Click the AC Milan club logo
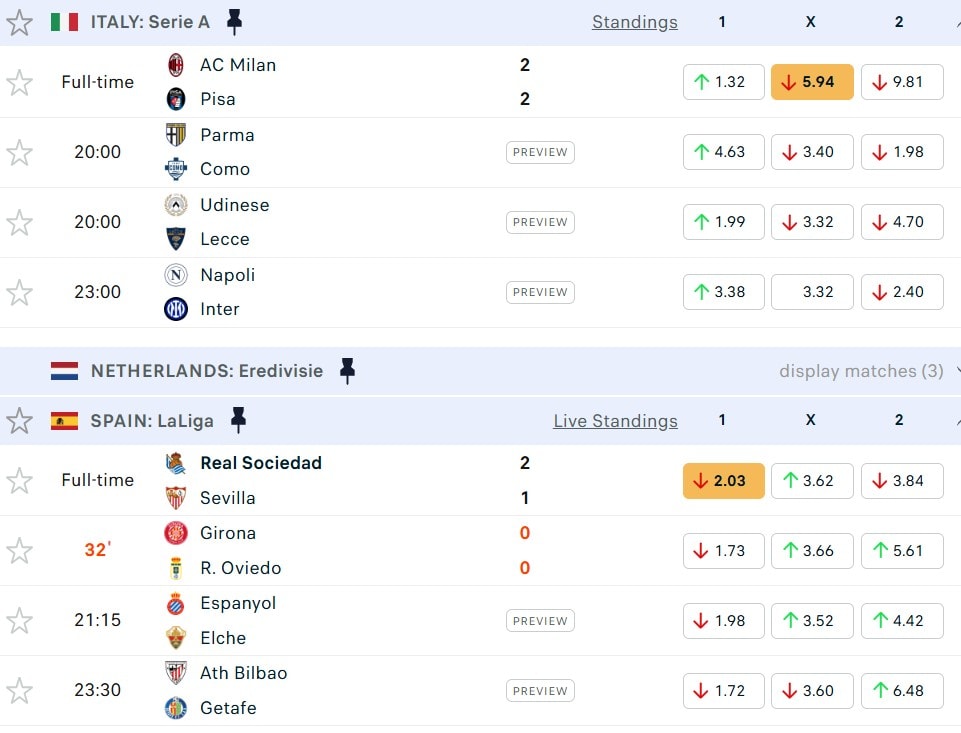Screen dimensions: 961x733 click(176, 65)
